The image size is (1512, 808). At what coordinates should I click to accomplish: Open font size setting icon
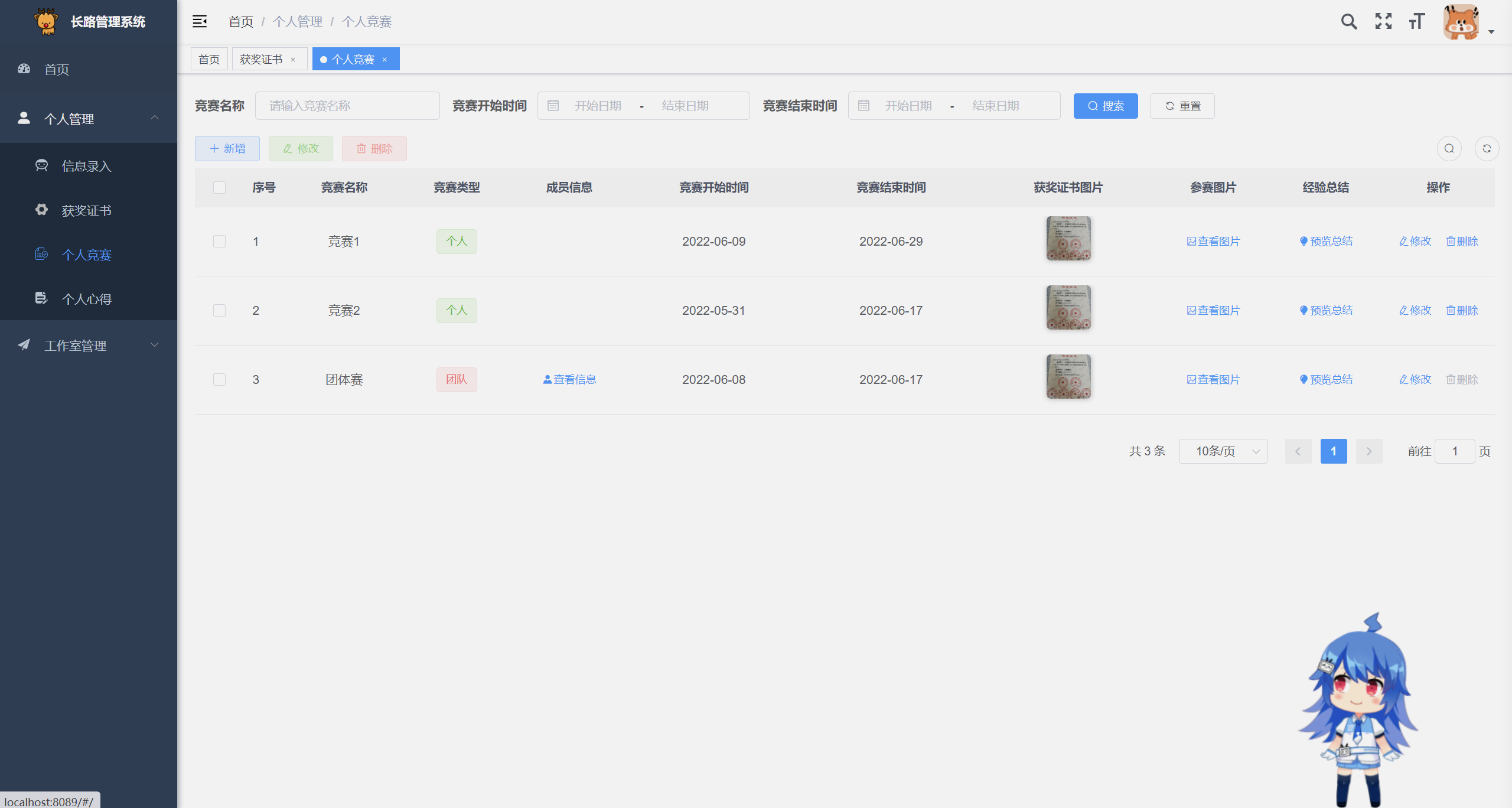coord(1417,22)
